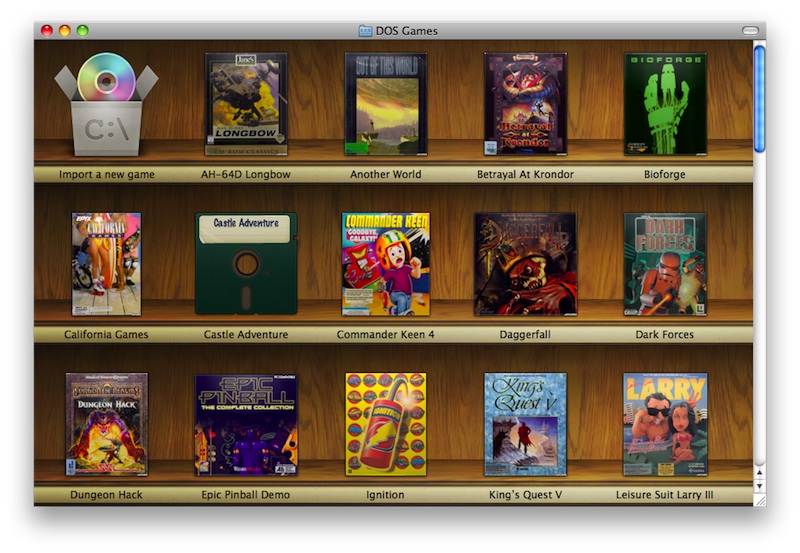Click the scroll down arrow
The height and width of the screenshot is (553, 800).
pyautogui.click(x=759, y=484)
